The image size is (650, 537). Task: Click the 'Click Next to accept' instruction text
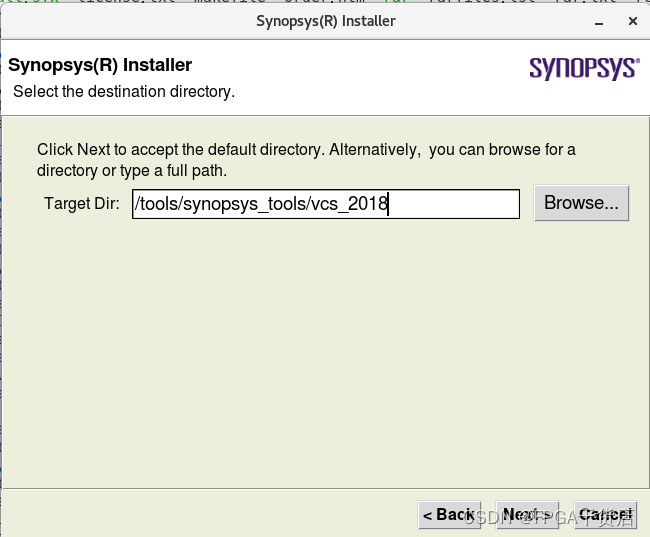tap(306, 160)
